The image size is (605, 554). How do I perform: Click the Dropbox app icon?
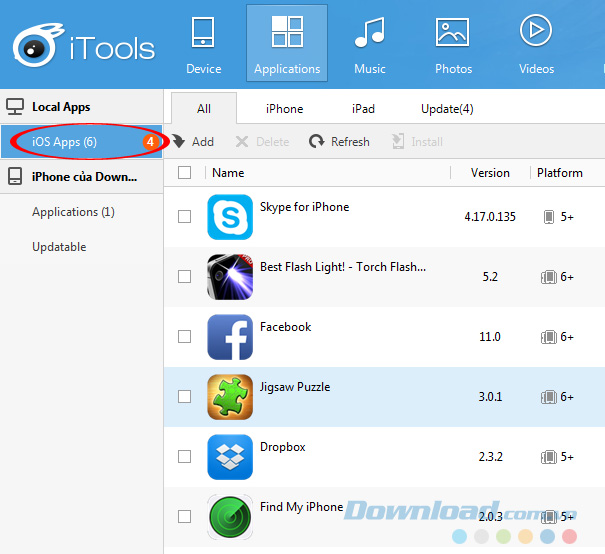tap(230, 457)
